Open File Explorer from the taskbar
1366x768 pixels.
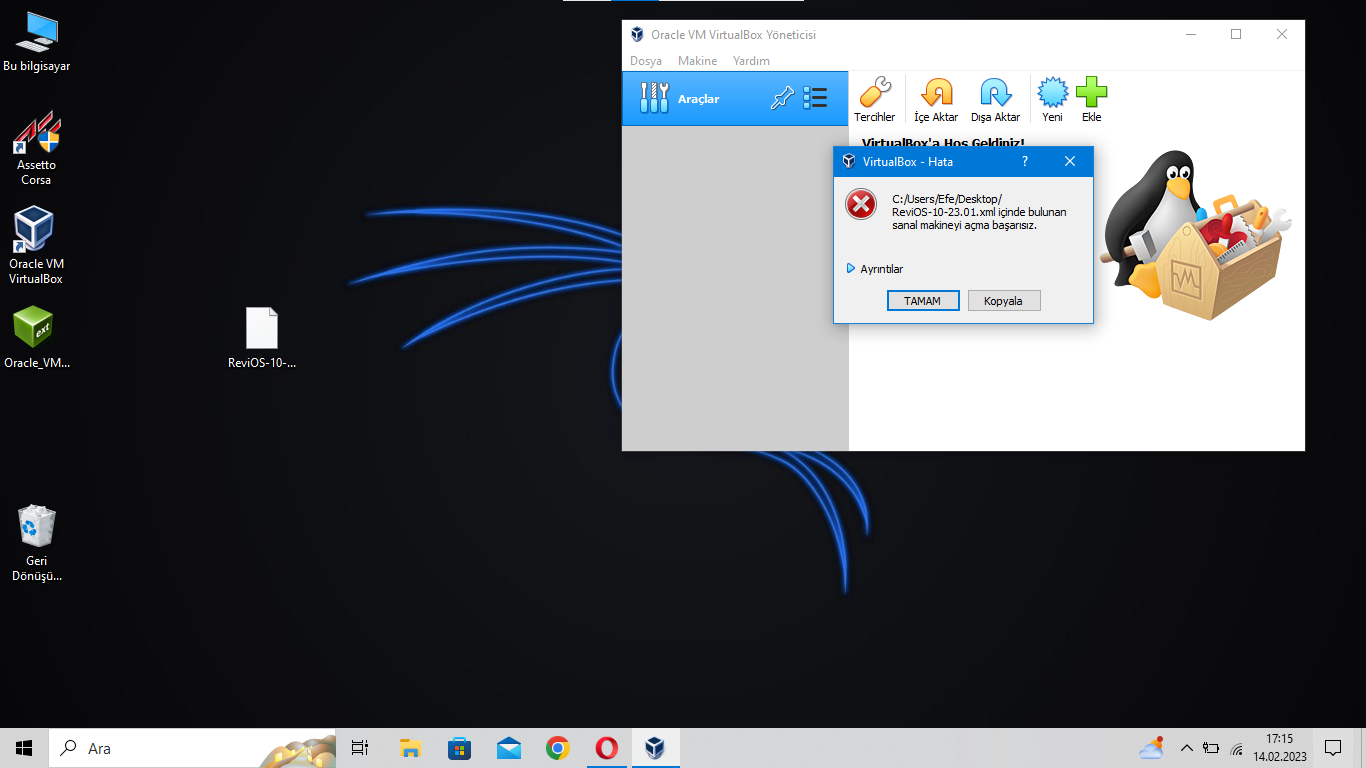point(410,748)
